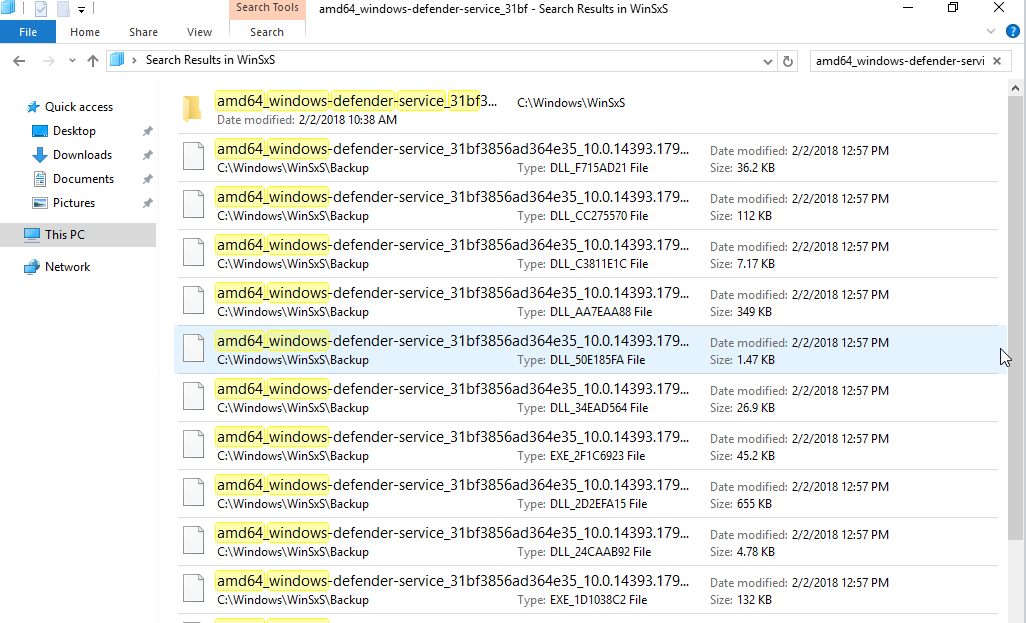
Task: Switch to the Share ribbon tab
Action: (143, 32)
